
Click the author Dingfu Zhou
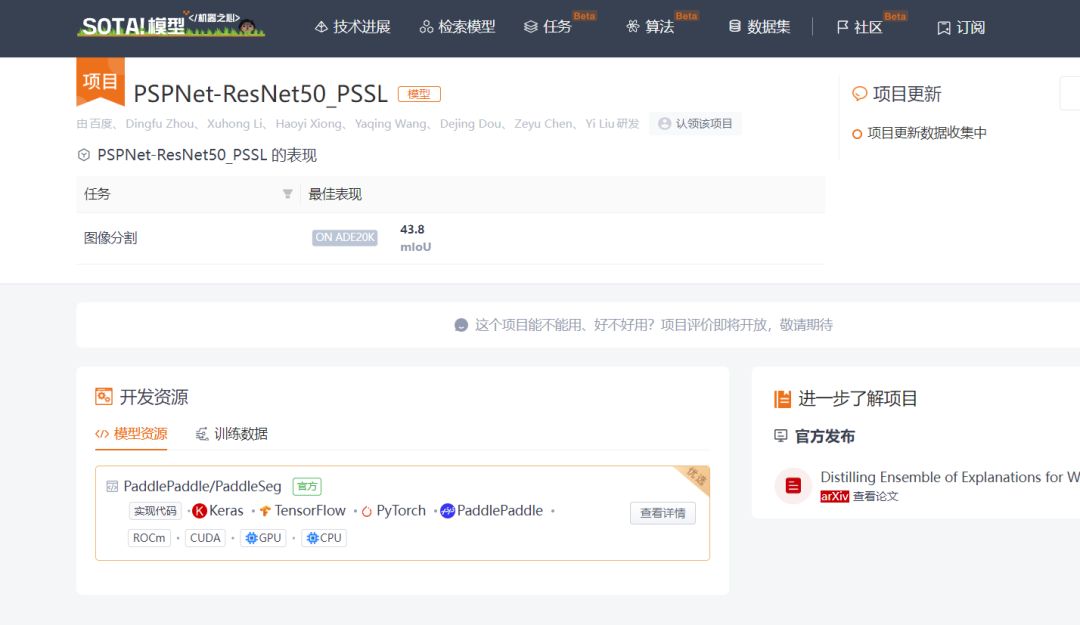(160, 124)
